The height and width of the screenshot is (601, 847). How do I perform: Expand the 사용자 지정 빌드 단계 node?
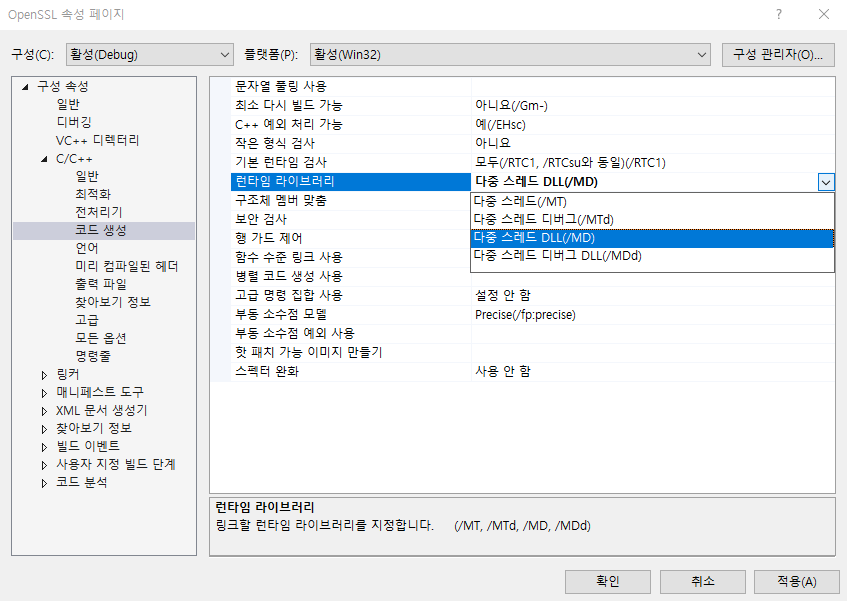[44, 464]
